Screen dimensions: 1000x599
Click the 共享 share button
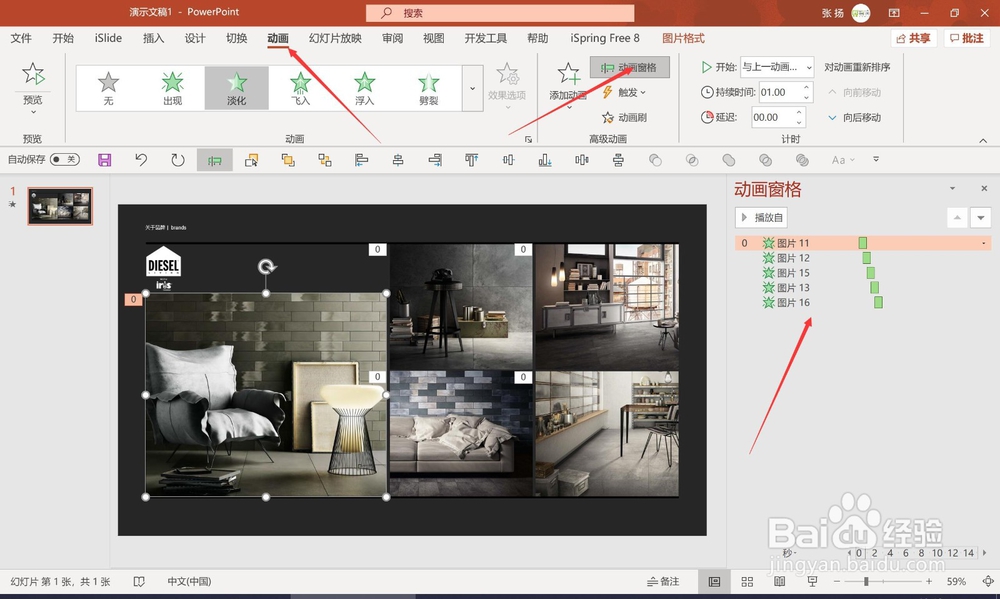pyautogui.click(x=913, y=38)
